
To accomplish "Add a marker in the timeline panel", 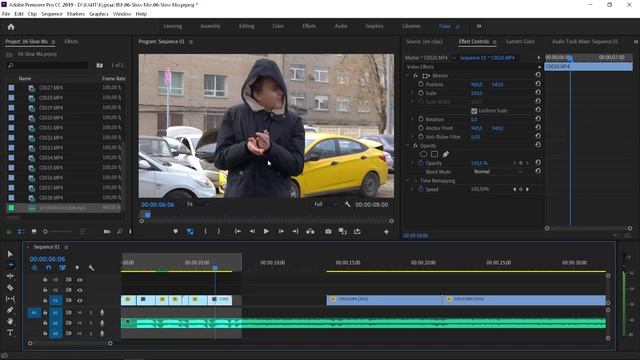I will (x=77, y=268).
